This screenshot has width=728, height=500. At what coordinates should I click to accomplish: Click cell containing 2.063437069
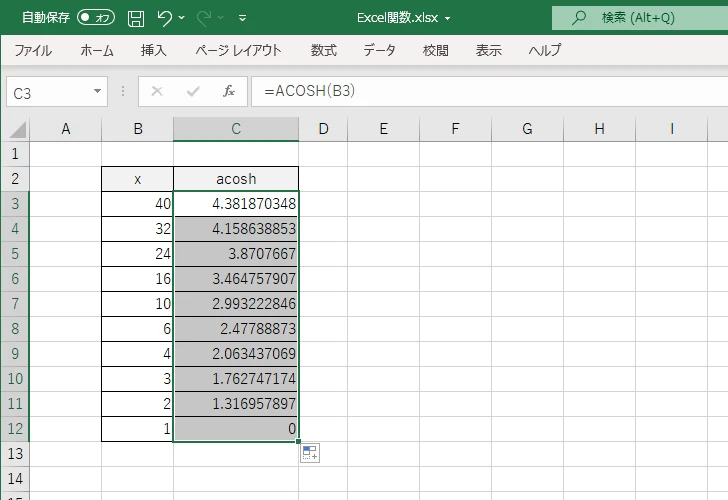(x=236, y=354)
